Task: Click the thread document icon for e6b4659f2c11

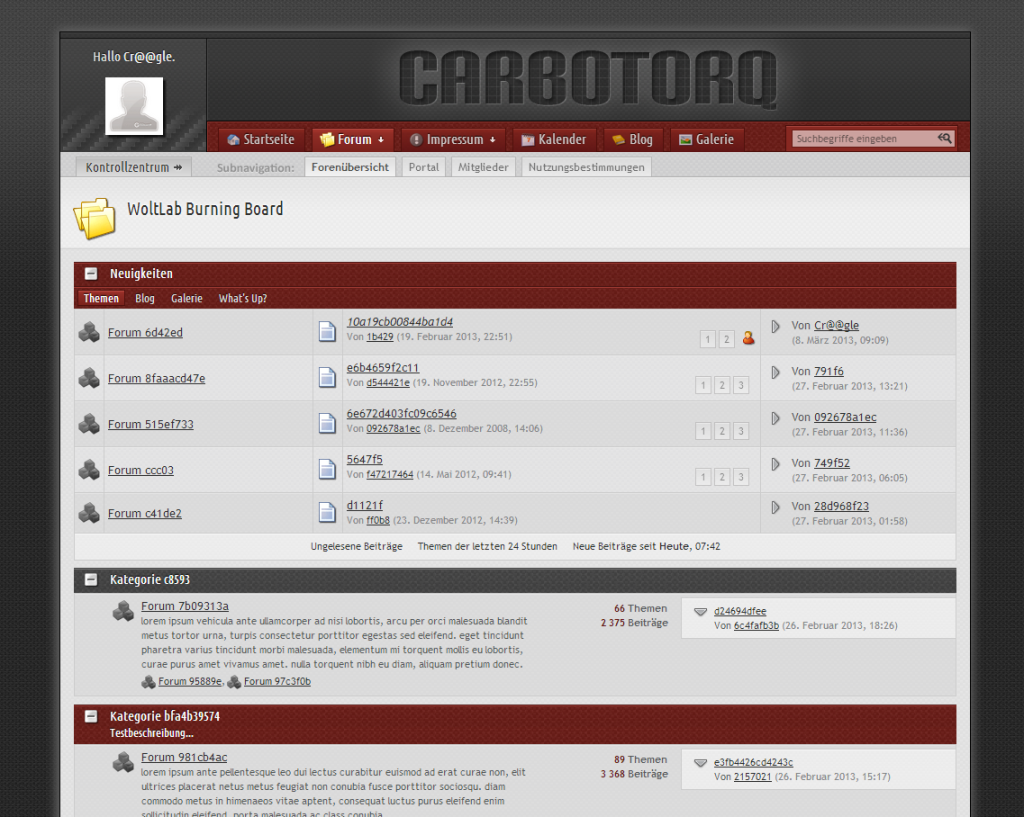Action: click(327, 378)
